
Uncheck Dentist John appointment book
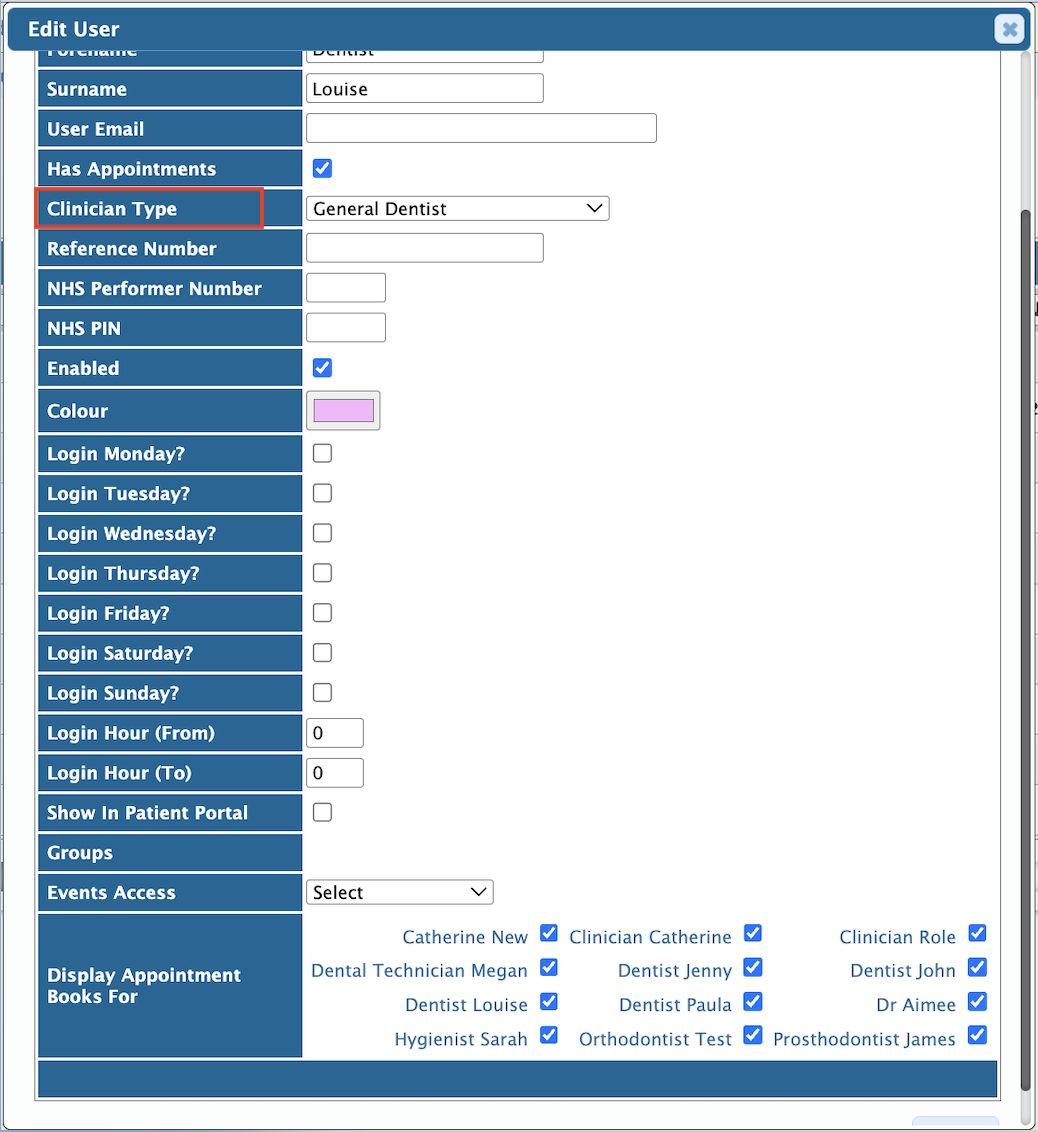click(977, 967)
